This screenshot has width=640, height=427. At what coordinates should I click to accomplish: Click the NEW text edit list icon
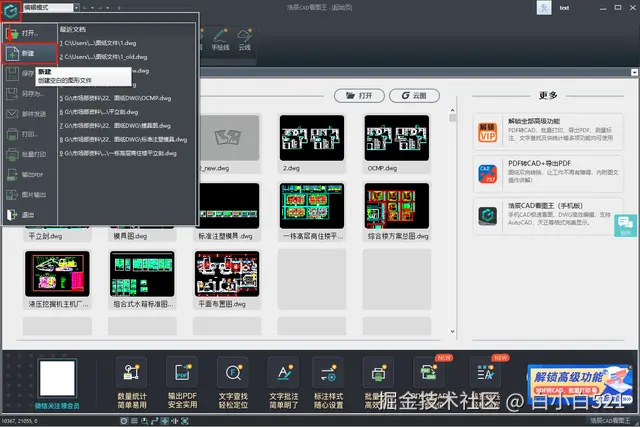tap(485, 373)
